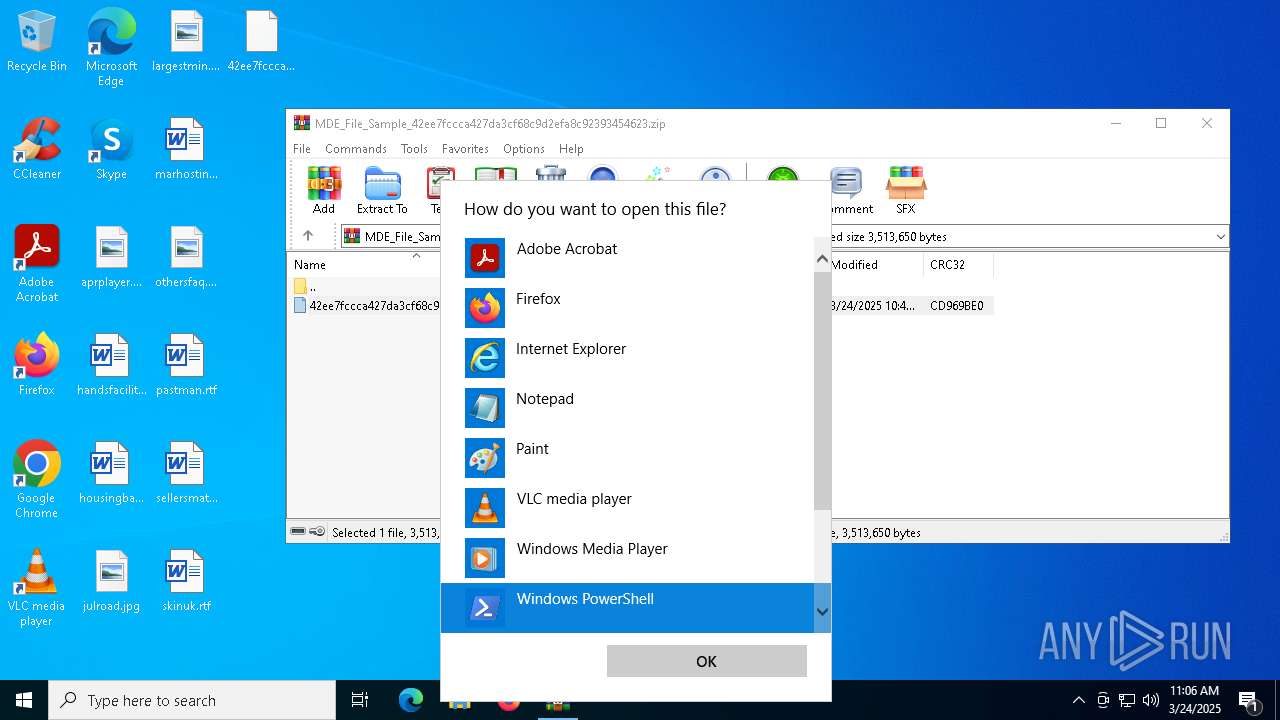Open WinRAR Tools menu
Viewport: 1280px width, 720px height.
414,149
